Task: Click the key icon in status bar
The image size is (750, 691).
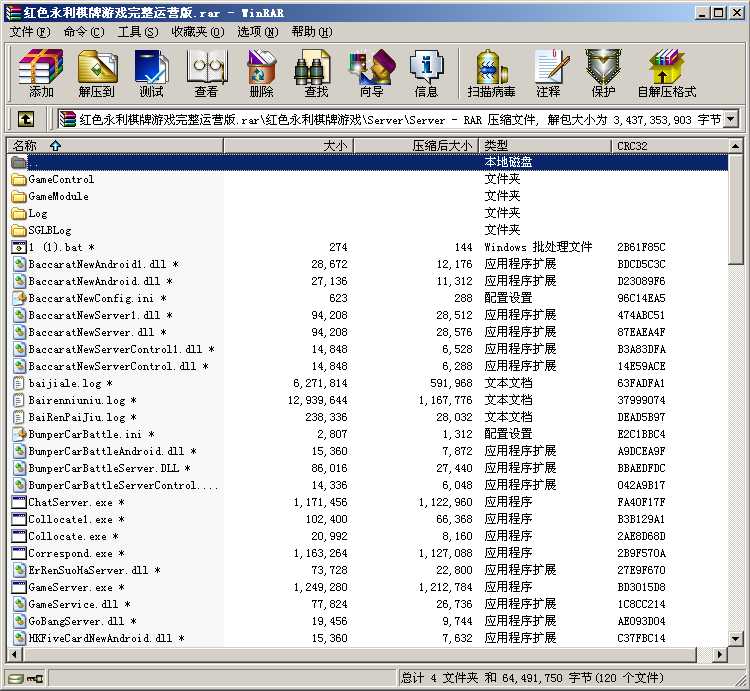Action: 35,678
